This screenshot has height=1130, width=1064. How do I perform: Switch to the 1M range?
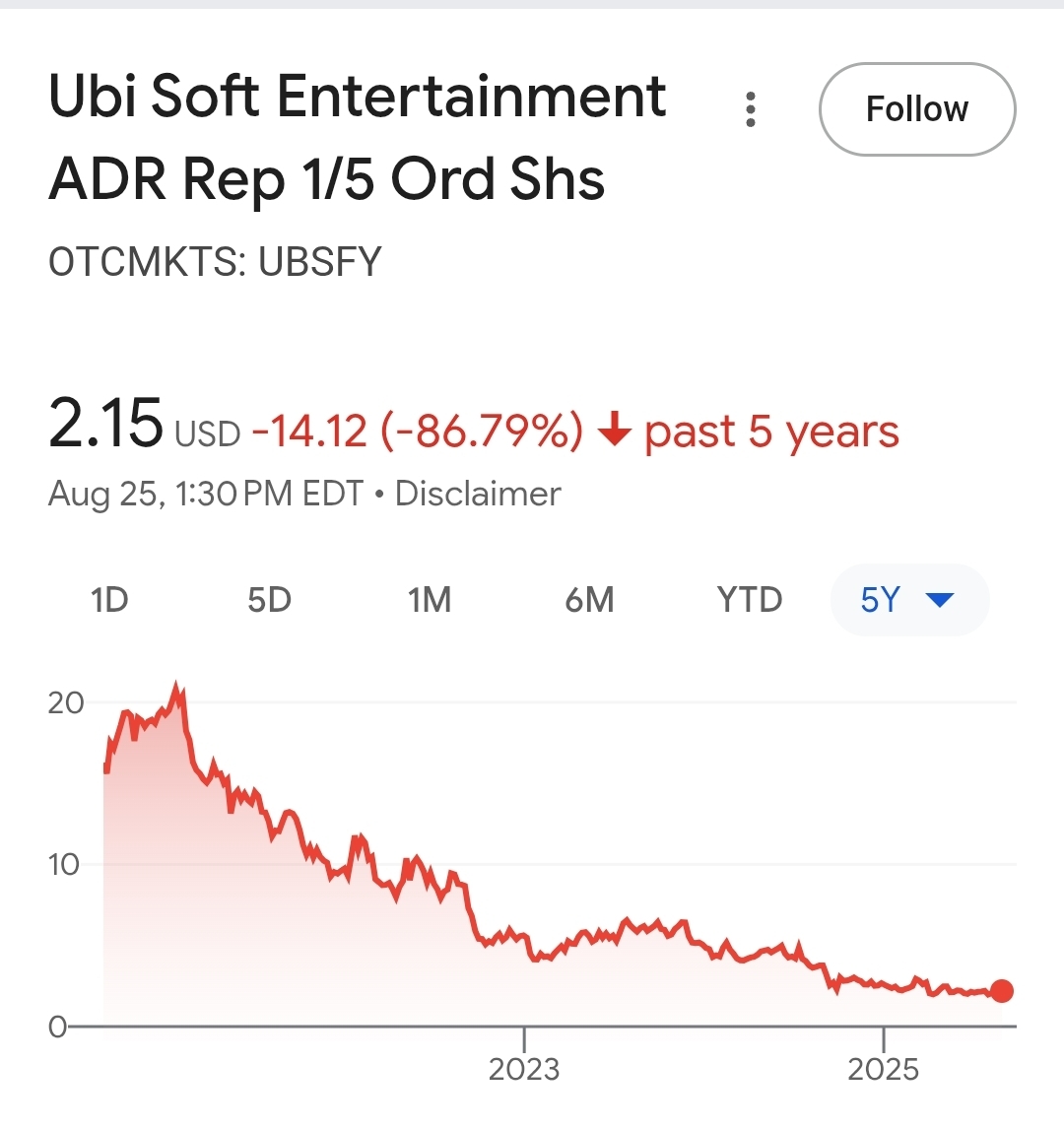click(x=430, y=600)
